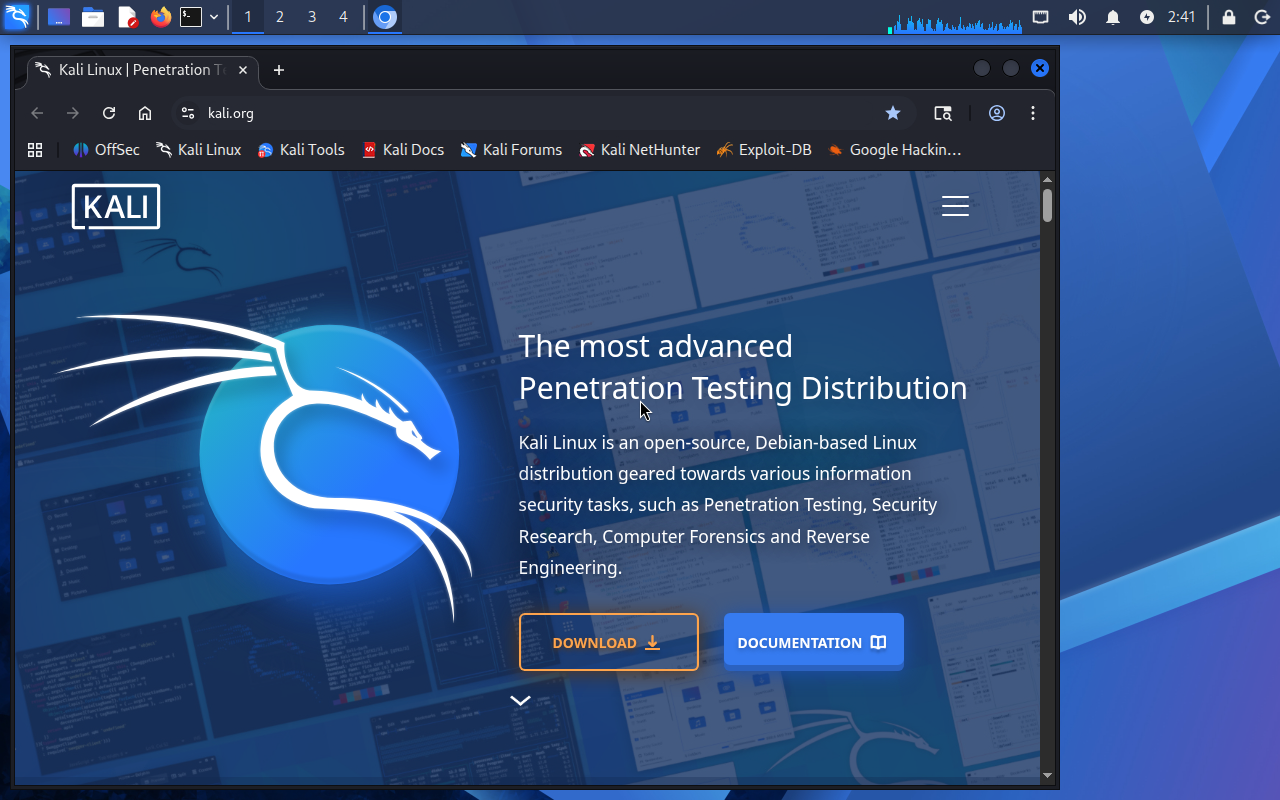
Task: Expand the Kali website hamburger menu
Action: (x=955, y=206)
